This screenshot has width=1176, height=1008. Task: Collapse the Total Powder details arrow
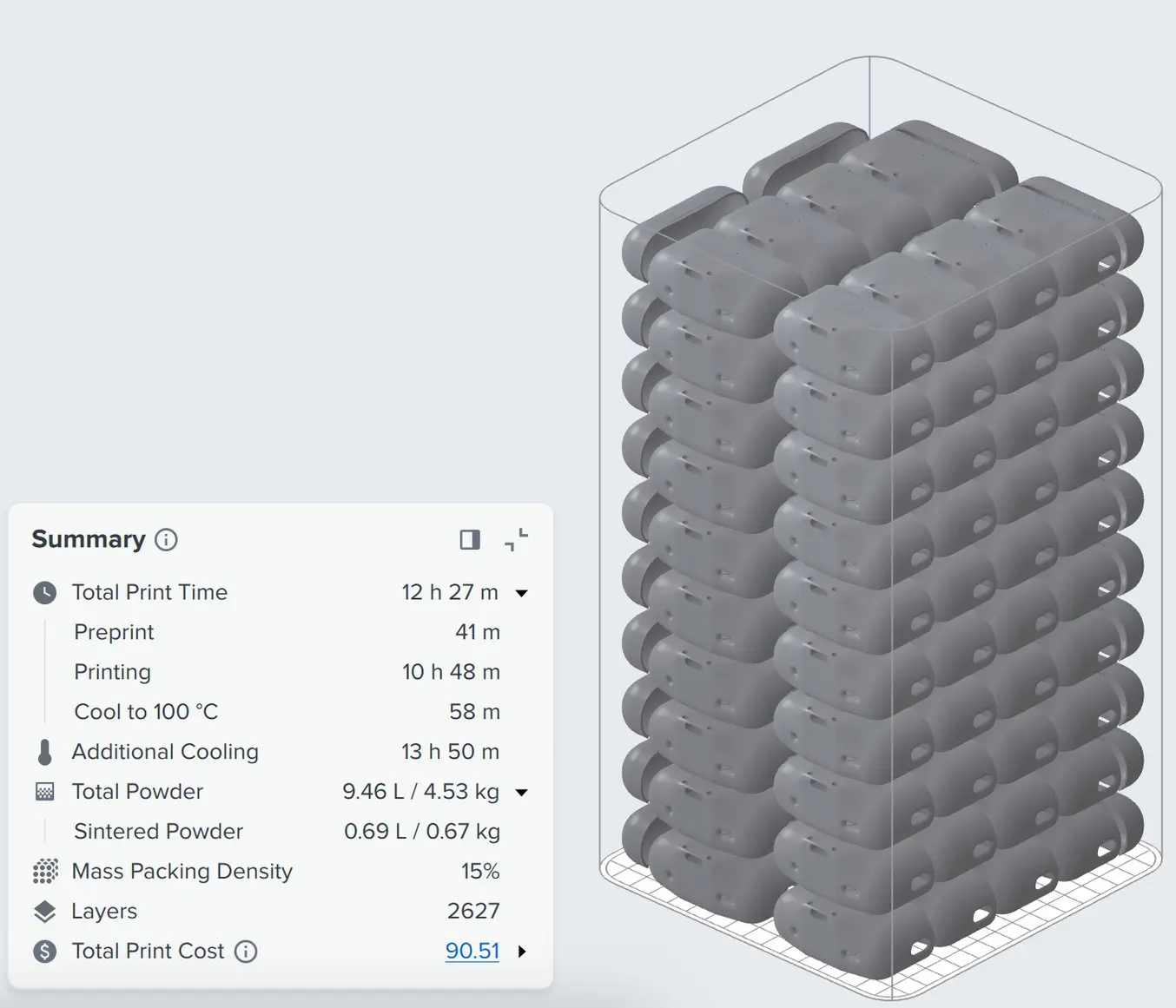point(522,793)
